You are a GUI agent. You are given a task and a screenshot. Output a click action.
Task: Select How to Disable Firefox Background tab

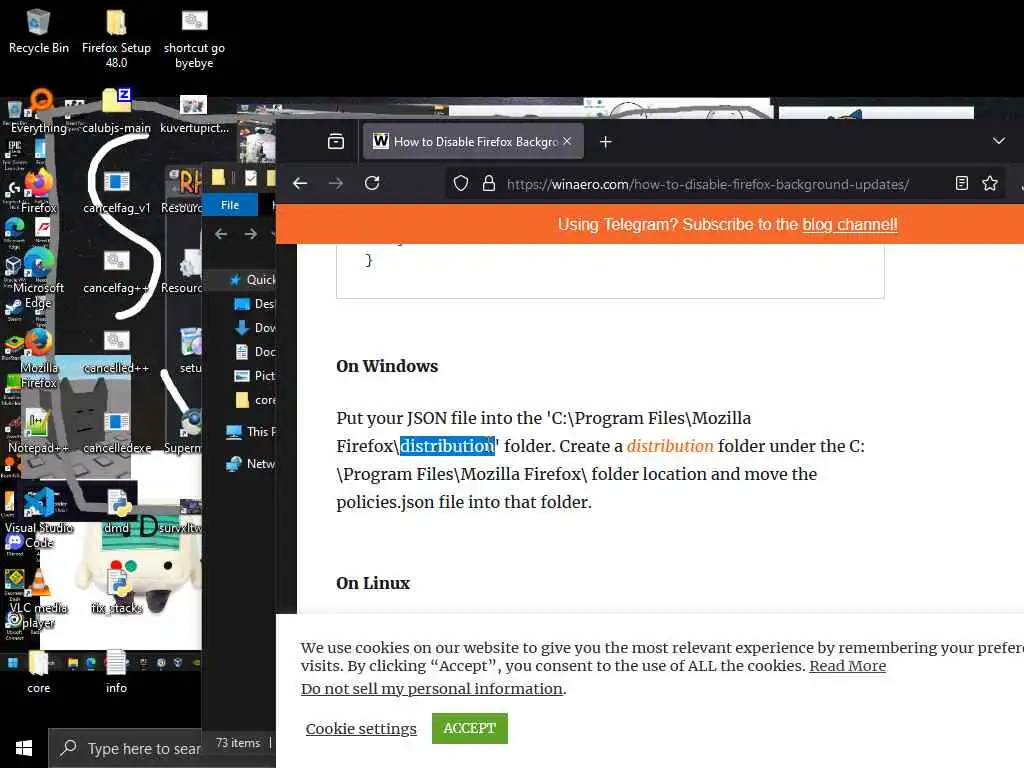(x=473, y=141)
